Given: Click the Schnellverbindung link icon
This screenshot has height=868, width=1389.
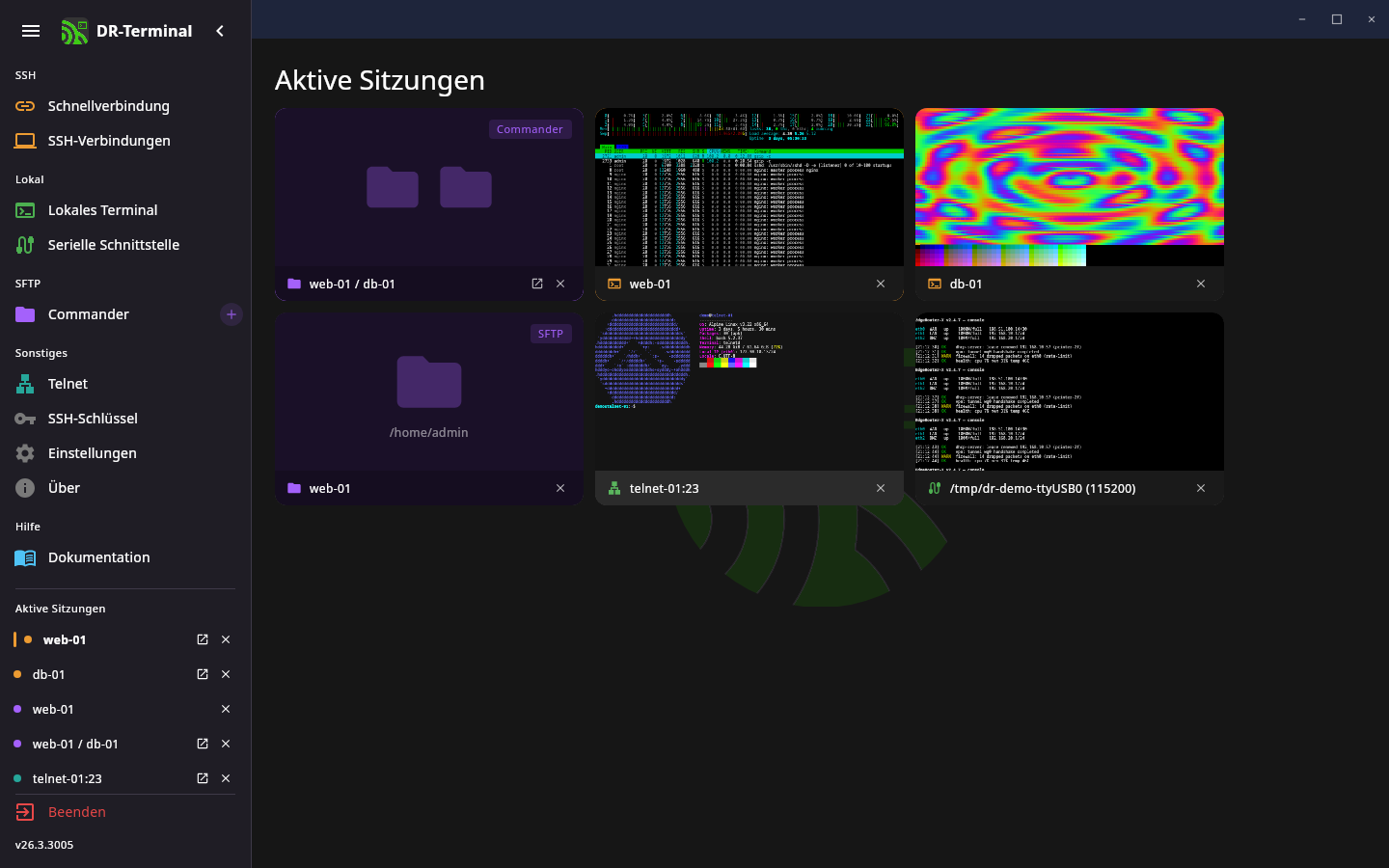Looking at the screenshot, I should 25,106.
